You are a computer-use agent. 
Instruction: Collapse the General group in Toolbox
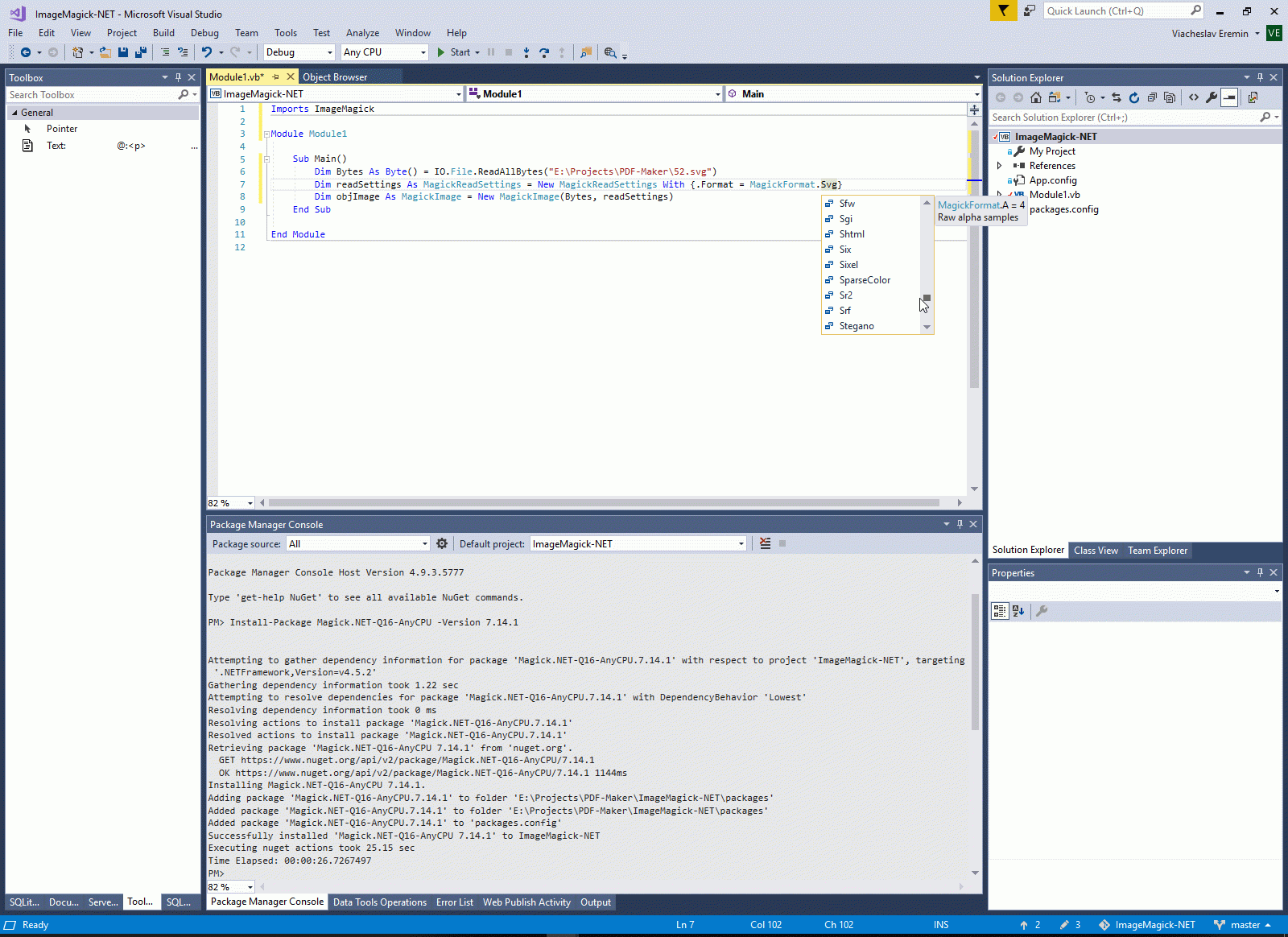(14, 113)
